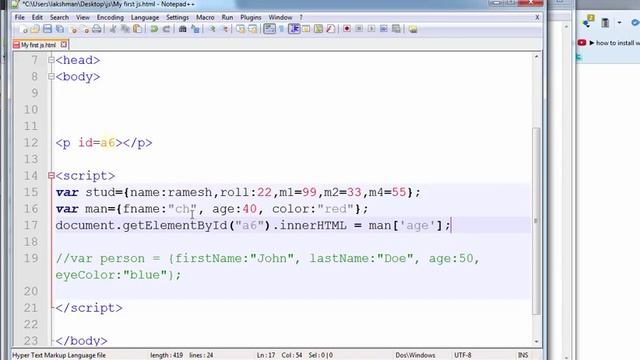Collapse the script block fold at line 14
Viewport: 640px width, 360px height.
click(51, 176)
